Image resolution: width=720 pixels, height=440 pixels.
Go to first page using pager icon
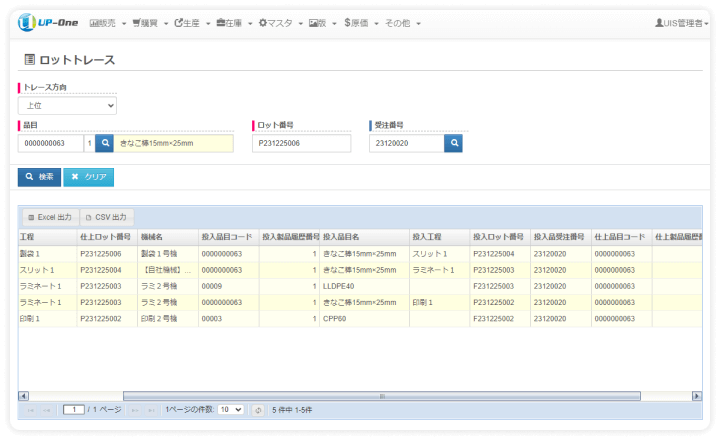coord(30,410)
